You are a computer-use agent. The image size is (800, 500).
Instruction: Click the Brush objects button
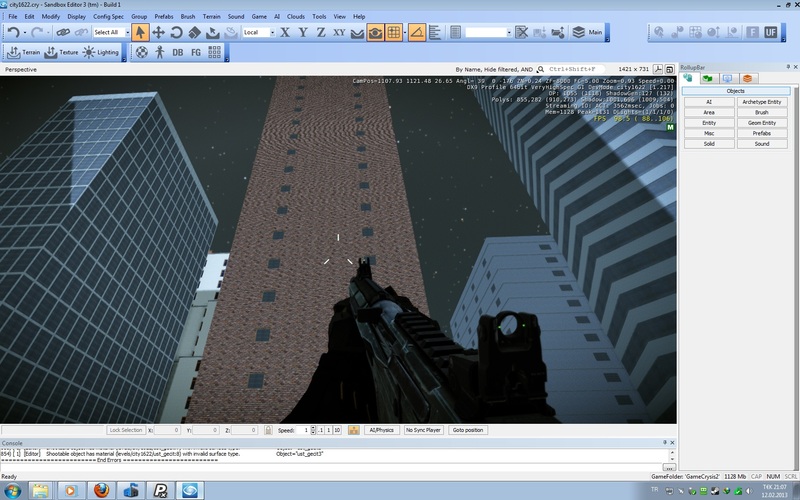pos(762,112)
